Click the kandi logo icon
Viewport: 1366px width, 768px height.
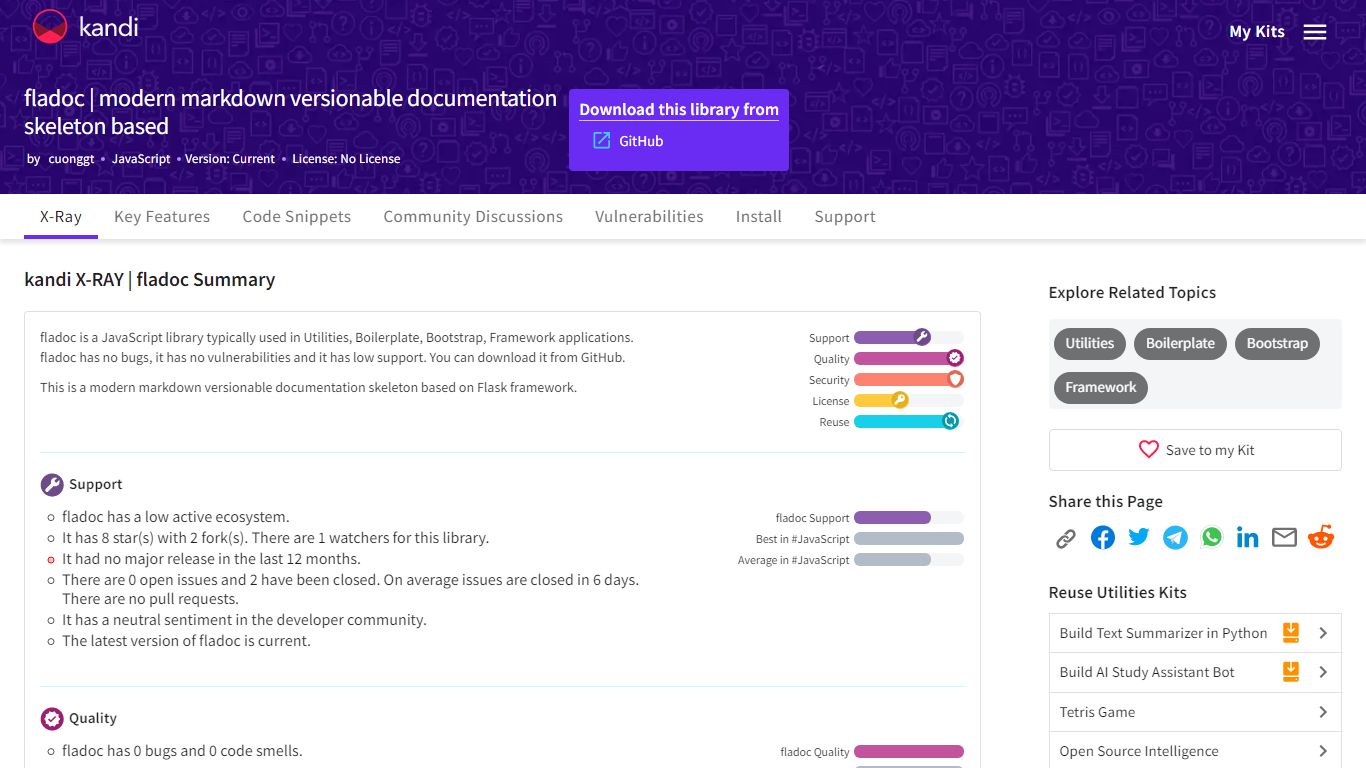tap(50, 27)
